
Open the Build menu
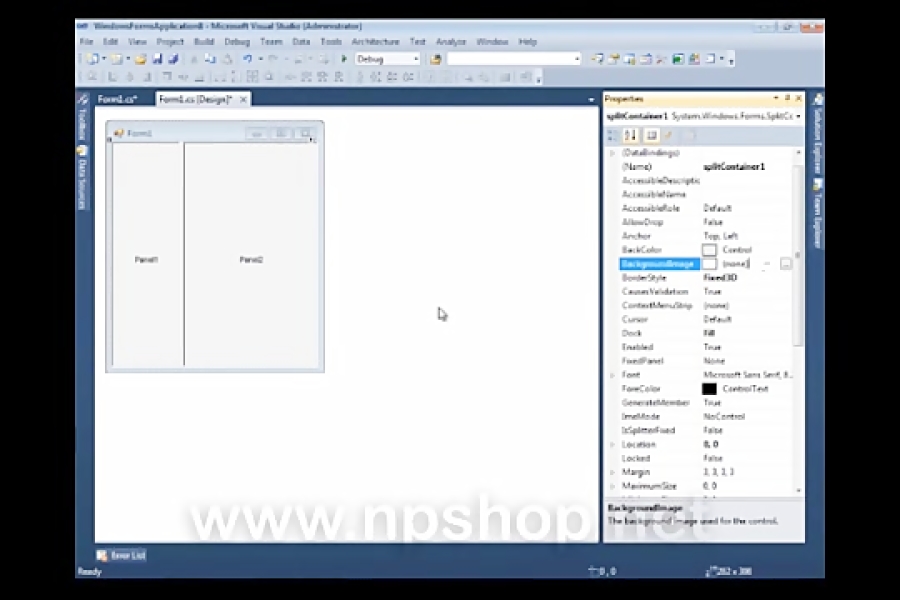[x=204, y=42]
